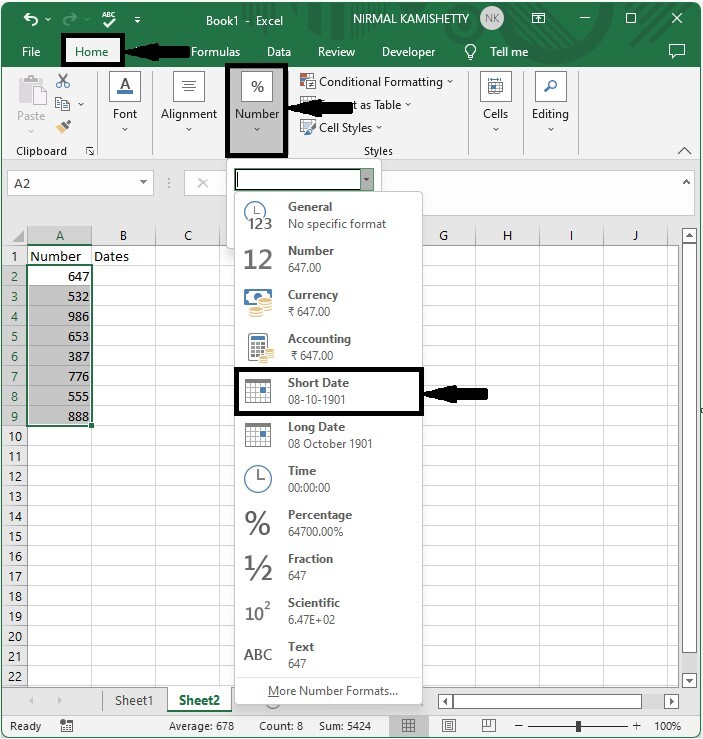This screenshot has width=703, height=739.
Task: Click the NK account avatar
Action: [x=492, y=18]
